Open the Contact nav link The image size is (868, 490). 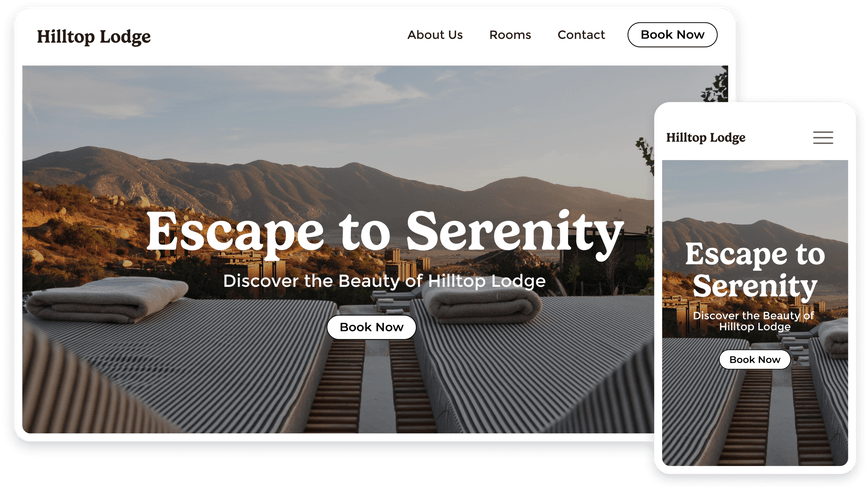pyautogui.click(x=581, y=35)
